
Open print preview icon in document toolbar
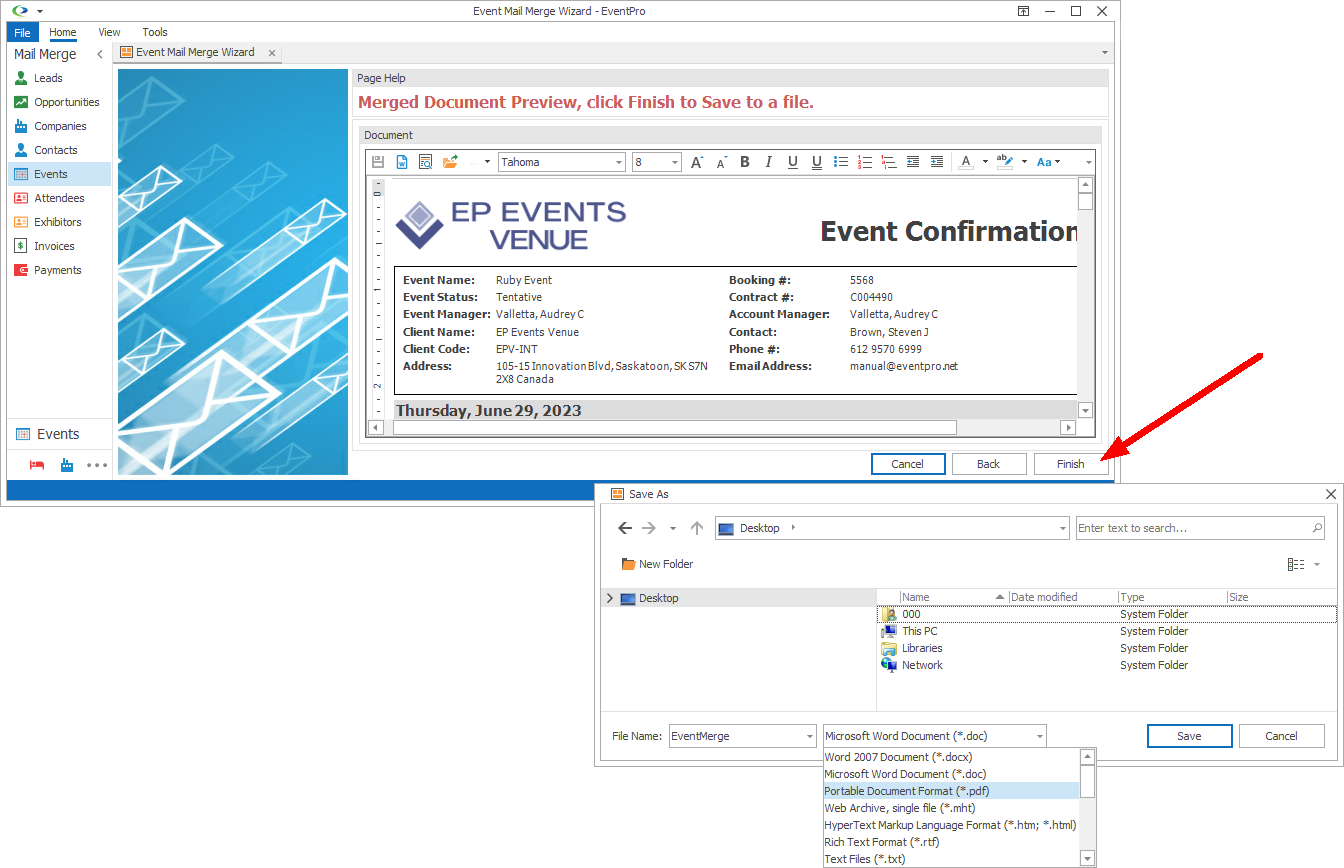pos(426,162)
